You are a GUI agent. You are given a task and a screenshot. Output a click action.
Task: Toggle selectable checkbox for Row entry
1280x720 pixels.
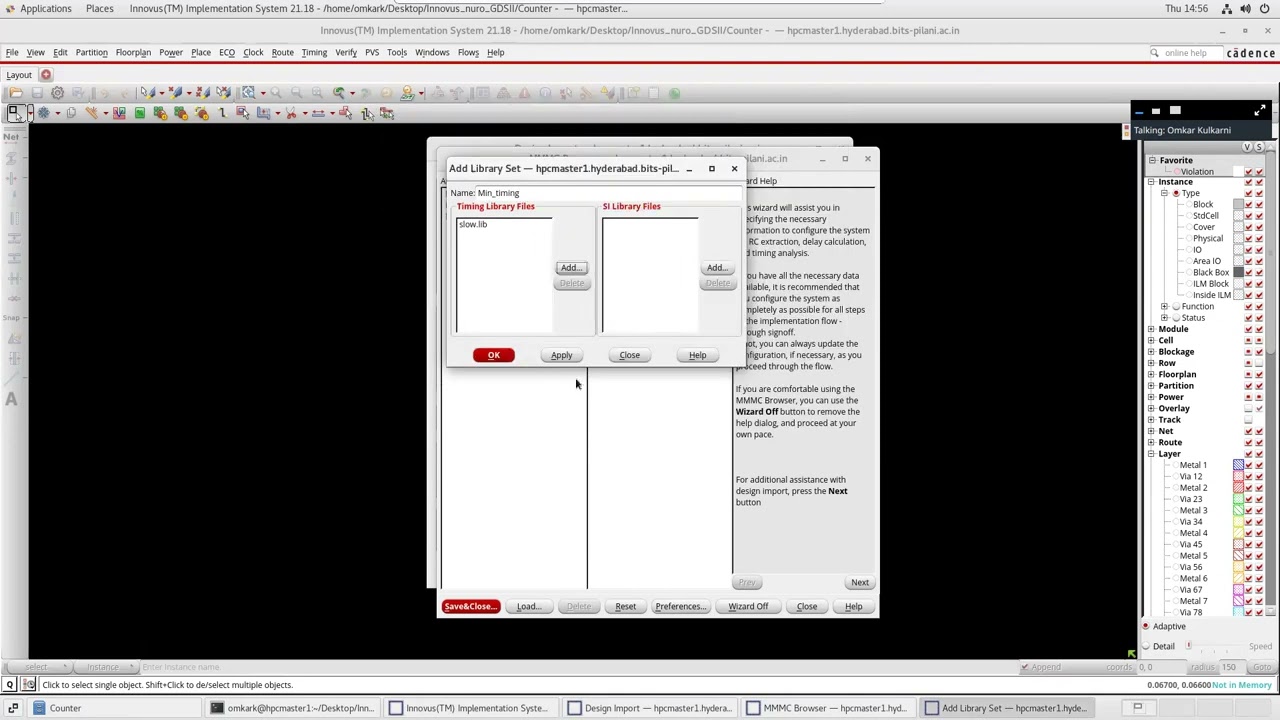(x=1258, y=363)
